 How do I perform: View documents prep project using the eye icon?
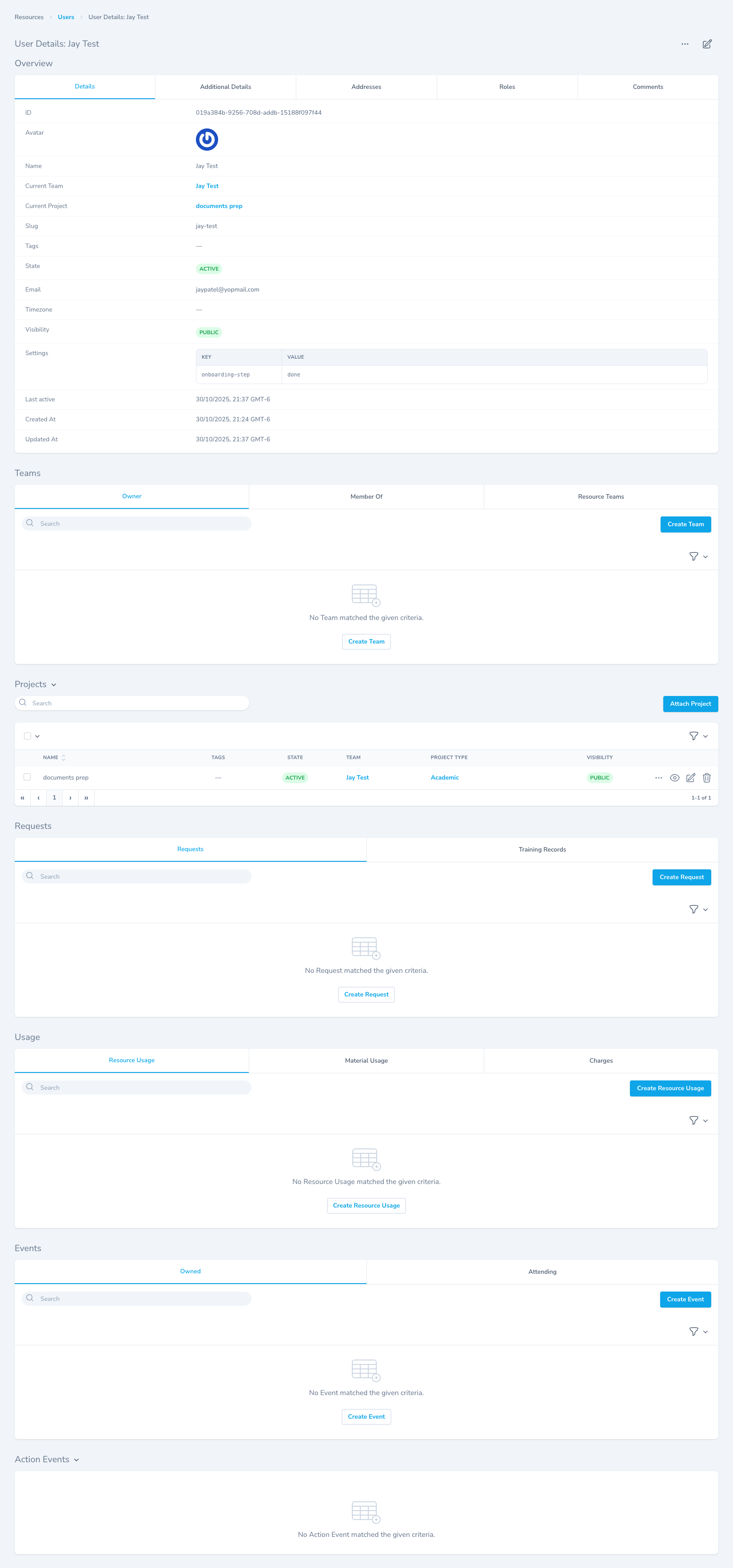point(675,777)
